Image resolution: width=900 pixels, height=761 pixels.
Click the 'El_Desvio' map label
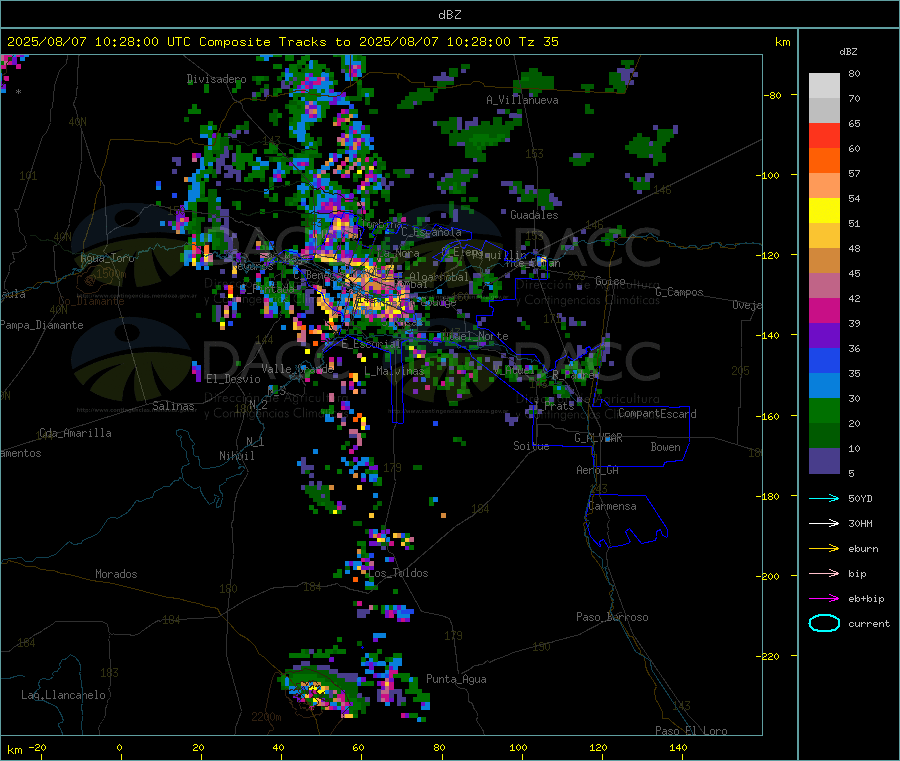(233, 379)
